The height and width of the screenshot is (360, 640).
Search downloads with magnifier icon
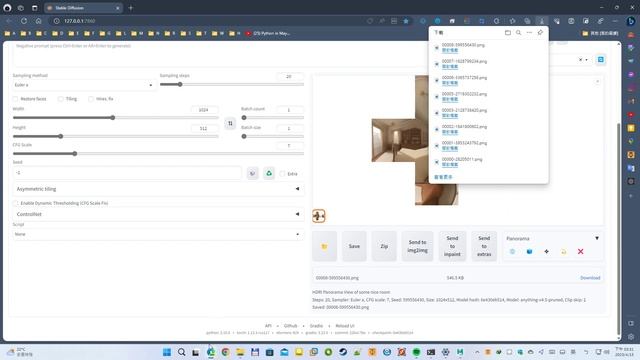click(x=518, y=33)
